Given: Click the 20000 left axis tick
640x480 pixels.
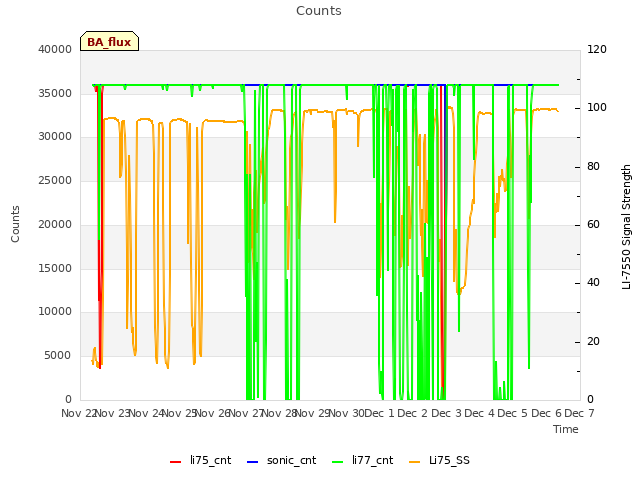Looking at the screenshot, I should [x=55, y=224].
